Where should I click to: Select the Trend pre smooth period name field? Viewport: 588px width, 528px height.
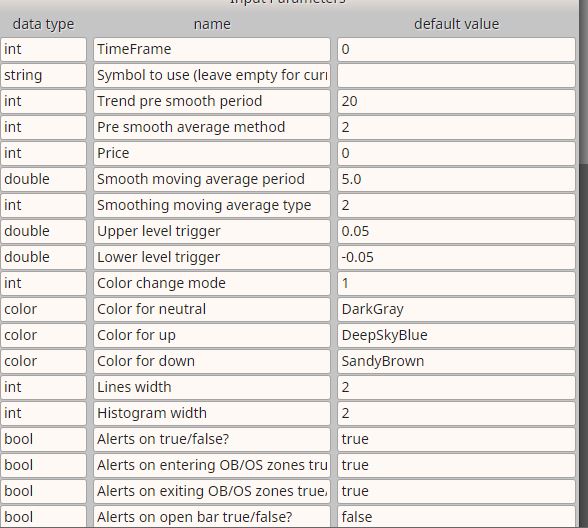[x=212, y=101]
